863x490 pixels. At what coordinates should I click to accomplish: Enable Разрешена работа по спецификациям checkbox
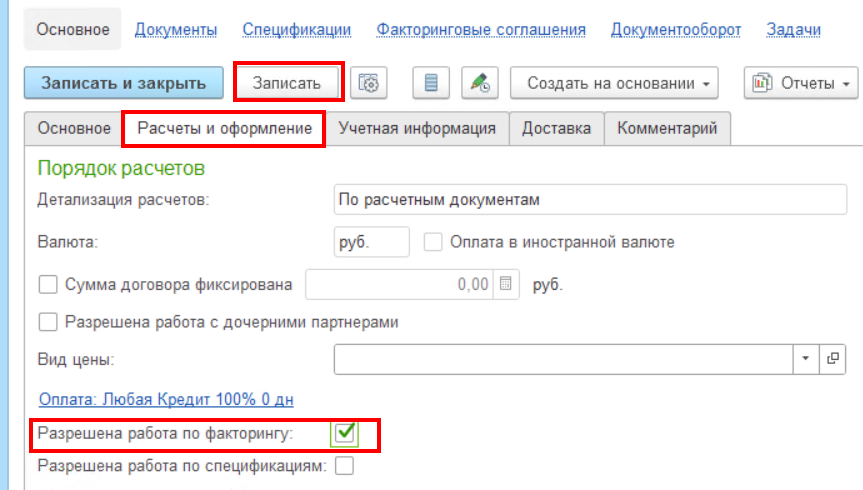click(x=345, y=466)
